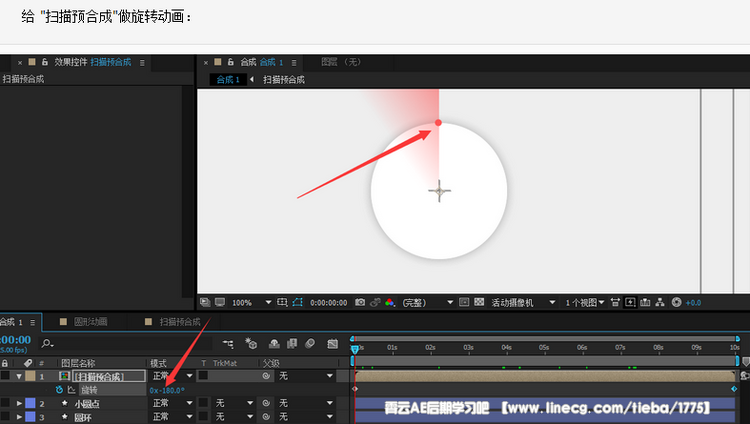Toggle lock icon on the 效果控件 panel tab
Screen dimensions: 750x424
point(44,62)
